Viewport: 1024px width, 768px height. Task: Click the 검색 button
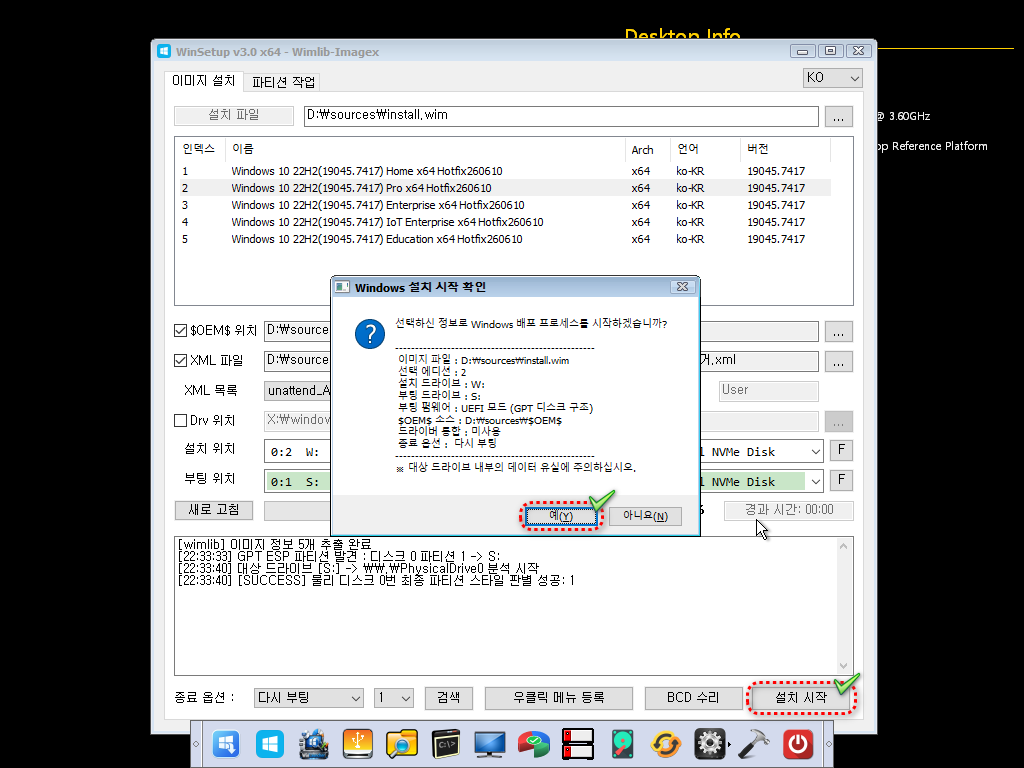click(x=449, y=697)
